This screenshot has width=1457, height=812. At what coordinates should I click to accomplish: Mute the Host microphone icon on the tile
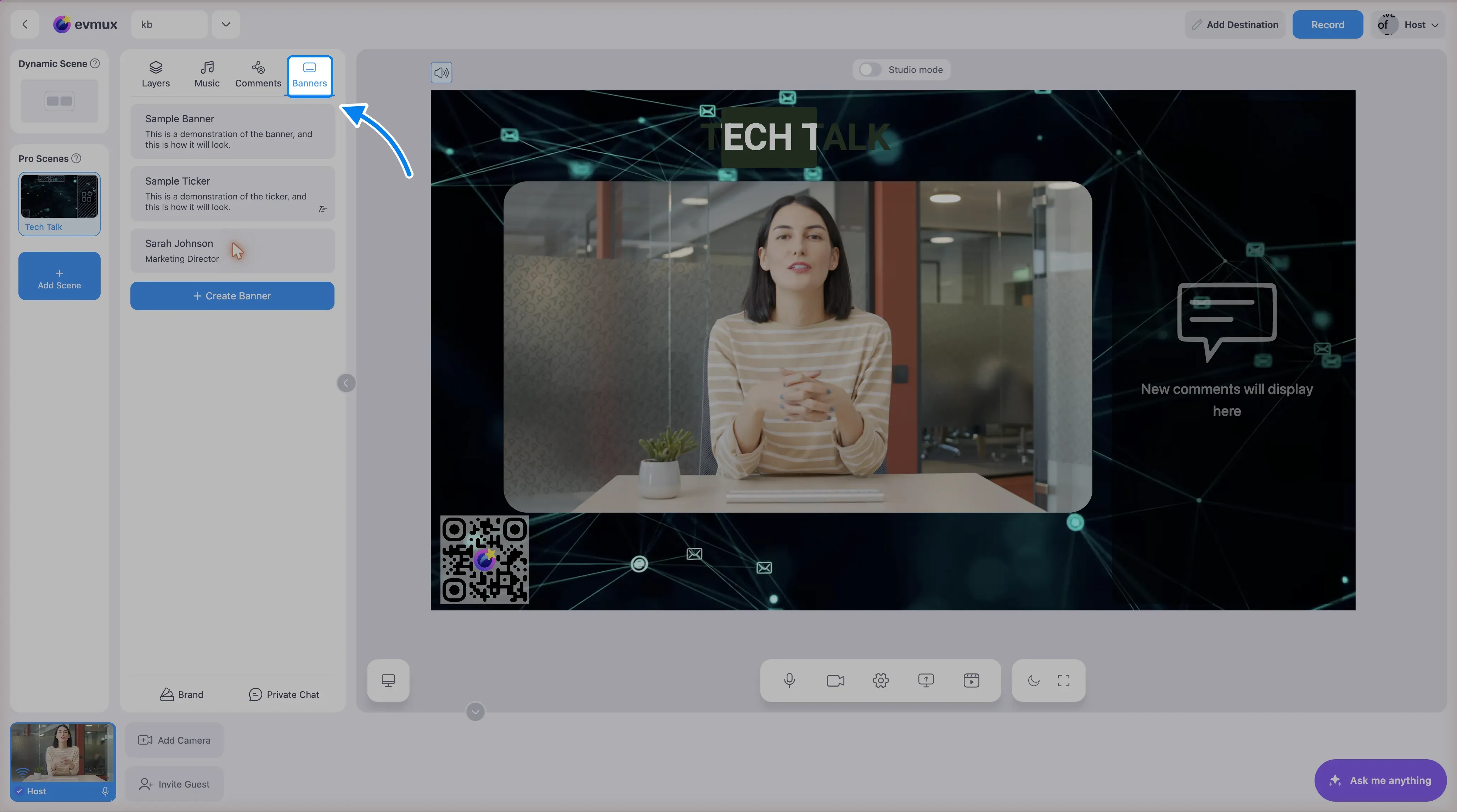point(105,791)
